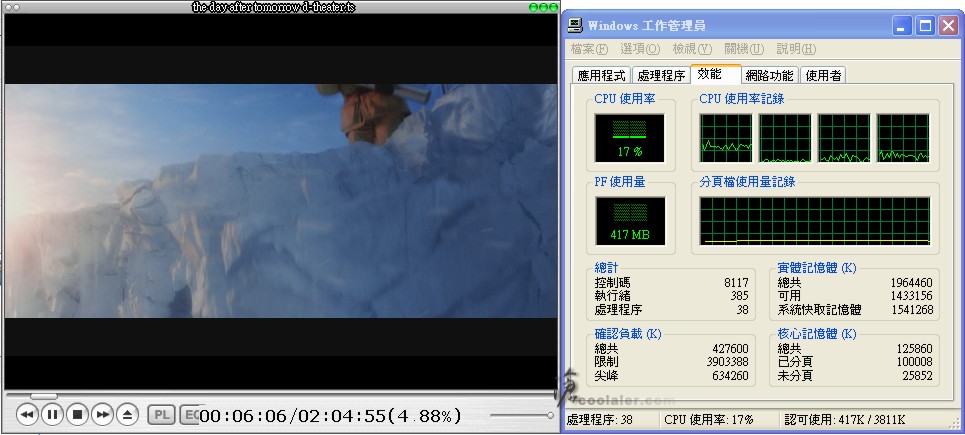
Task: Fast forward the video
Action: pyautogui.click(x=103, y=415)
